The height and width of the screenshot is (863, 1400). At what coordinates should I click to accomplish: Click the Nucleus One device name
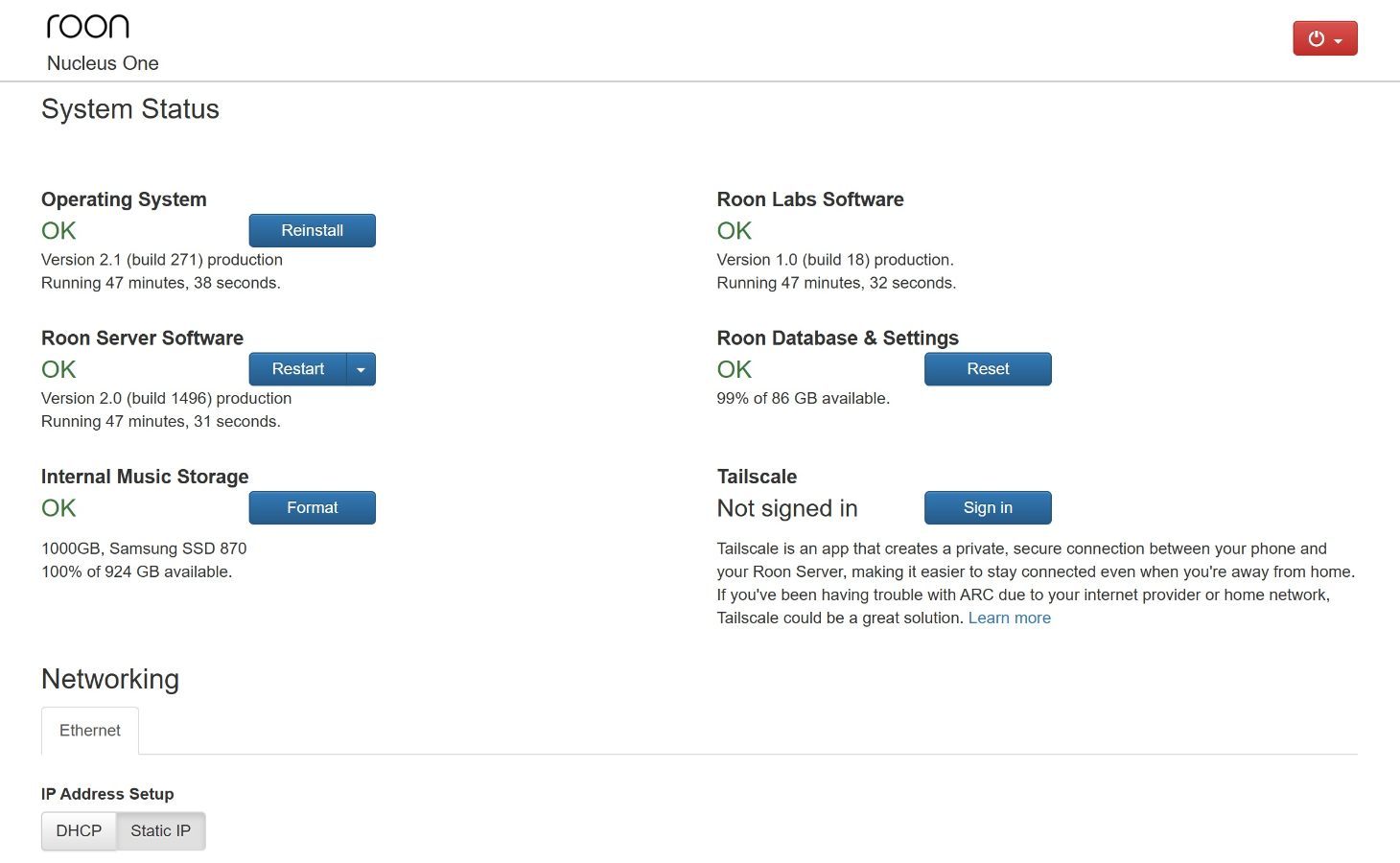click(103, 63)
